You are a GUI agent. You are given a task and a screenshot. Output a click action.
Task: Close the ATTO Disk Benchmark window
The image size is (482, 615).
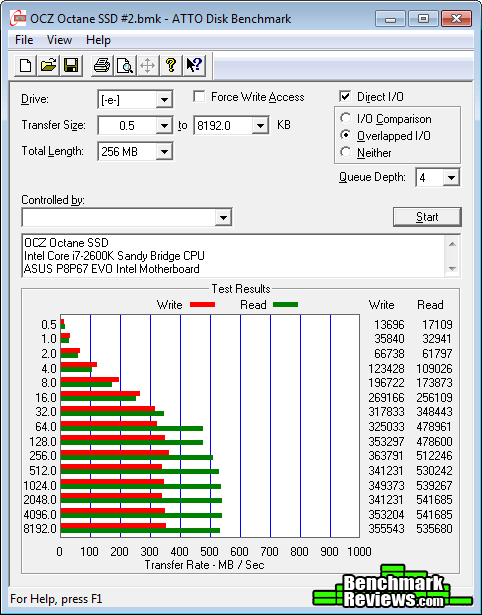[456, 18]
